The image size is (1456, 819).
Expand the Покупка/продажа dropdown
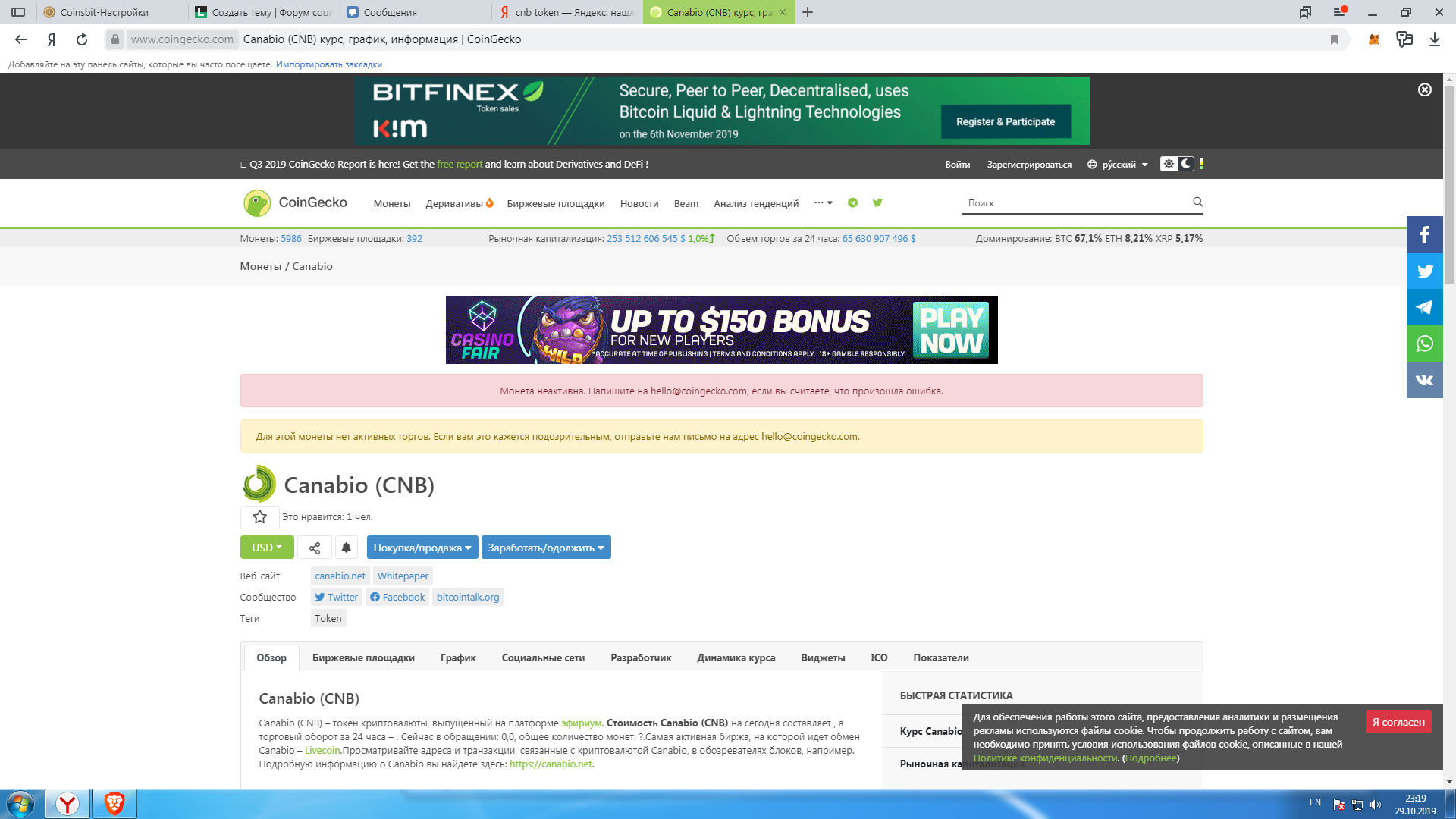pyautogui.click(x=422, y=548)
